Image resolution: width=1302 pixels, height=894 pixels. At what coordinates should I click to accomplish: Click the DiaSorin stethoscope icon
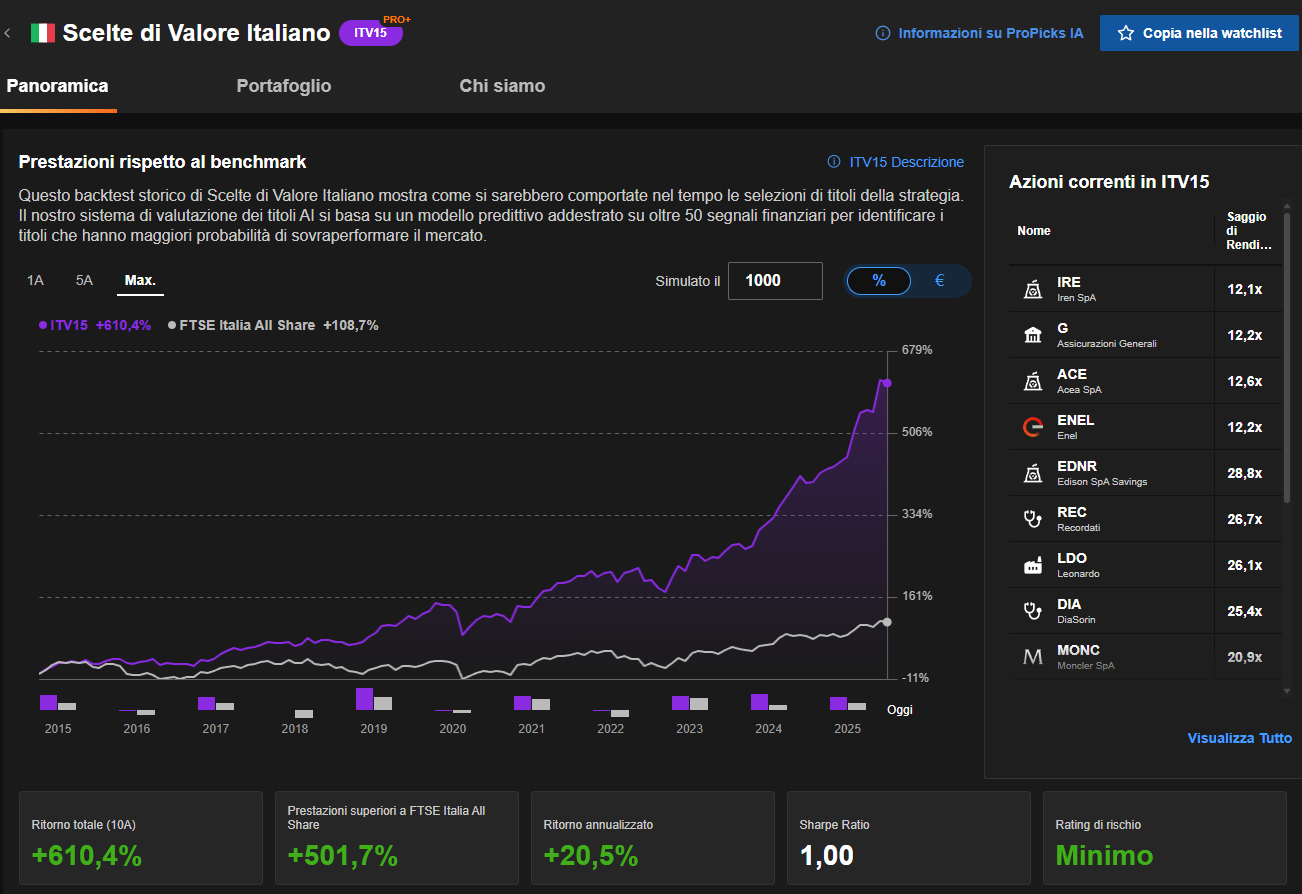[x=1032, y=611]
